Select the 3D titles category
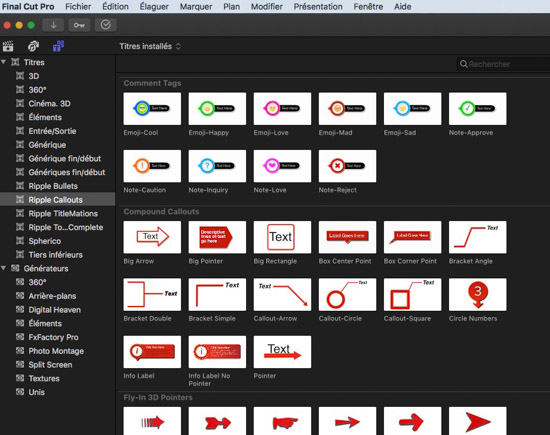 (58, 76)
